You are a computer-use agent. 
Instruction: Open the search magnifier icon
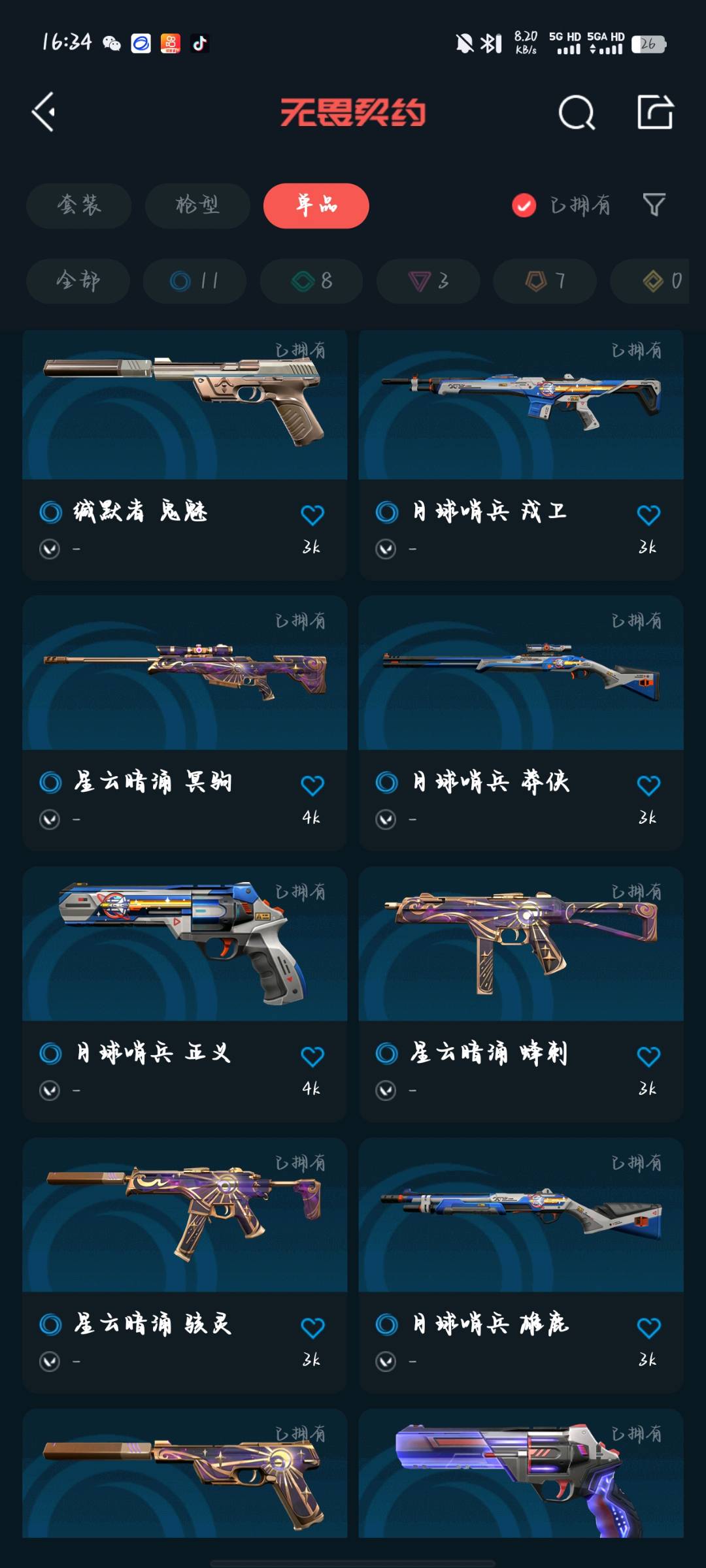[x=577, y=112]
